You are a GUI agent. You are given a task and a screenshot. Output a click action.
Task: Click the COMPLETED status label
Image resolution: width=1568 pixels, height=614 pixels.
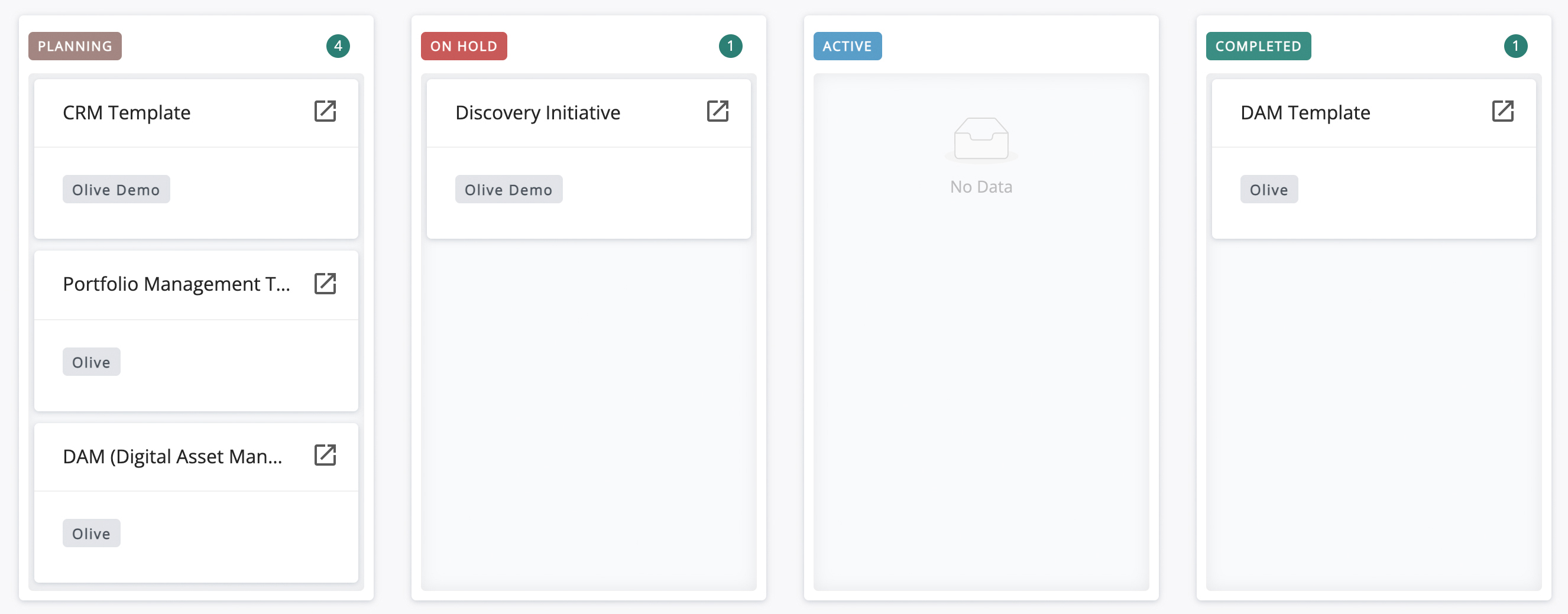pos(1258,46)
